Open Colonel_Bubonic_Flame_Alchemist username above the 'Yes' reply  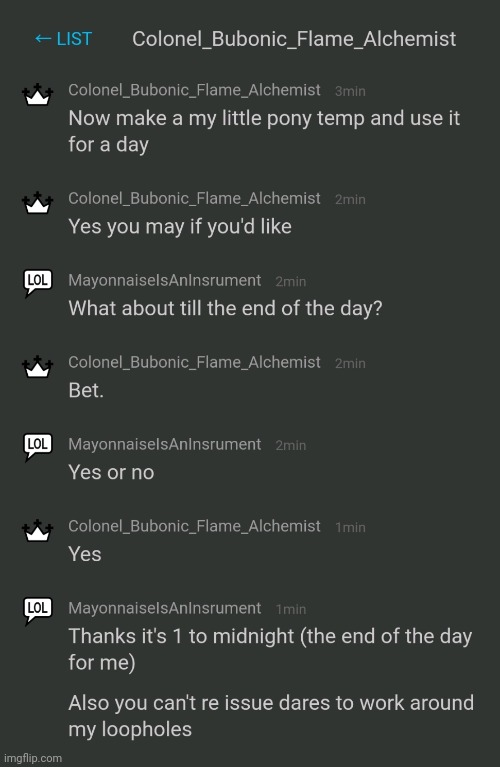[194, 526]
